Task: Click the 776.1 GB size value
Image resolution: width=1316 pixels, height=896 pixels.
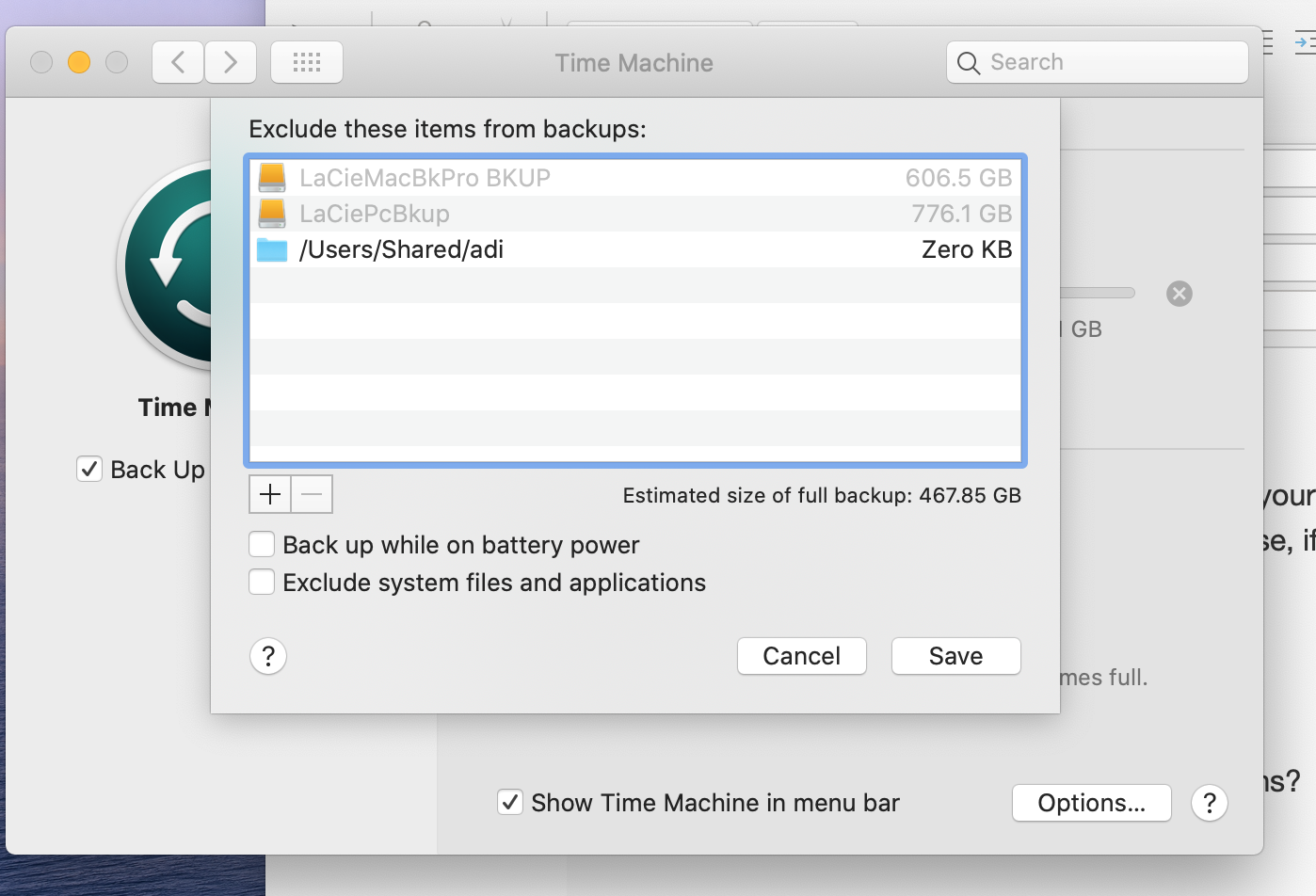Action: (x=962, y=214)
